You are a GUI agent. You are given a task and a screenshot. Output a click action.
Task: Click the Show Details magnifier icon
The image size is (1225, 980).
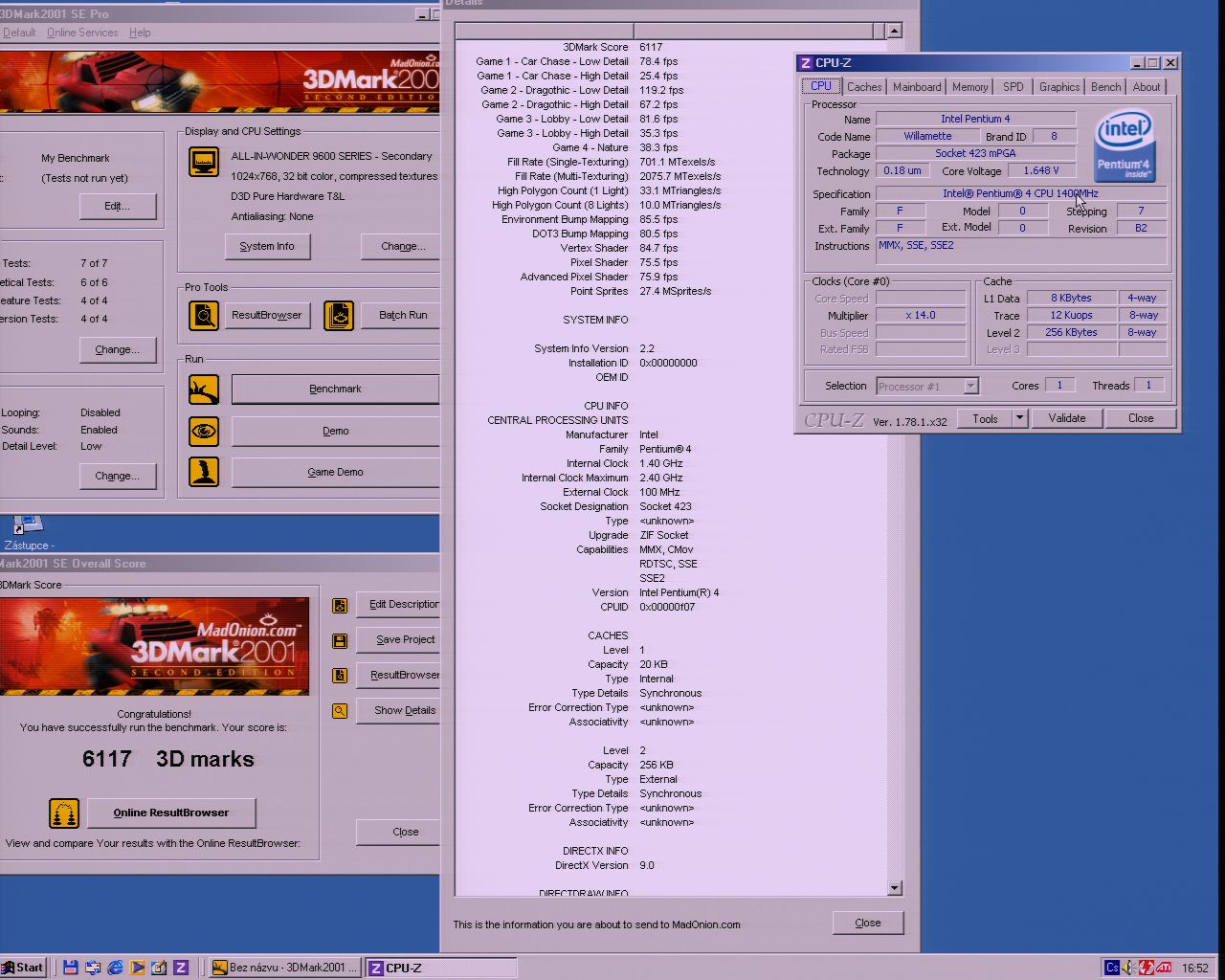340,711
